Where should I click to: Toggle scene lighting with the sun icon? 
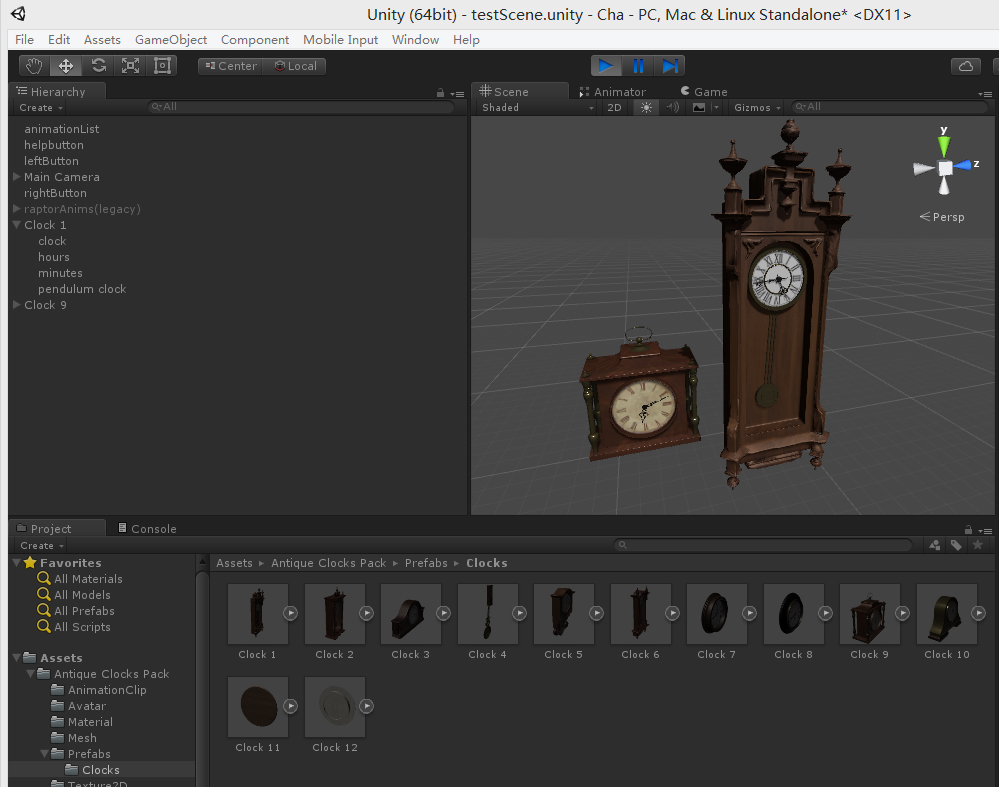click(x=647, y=107)
